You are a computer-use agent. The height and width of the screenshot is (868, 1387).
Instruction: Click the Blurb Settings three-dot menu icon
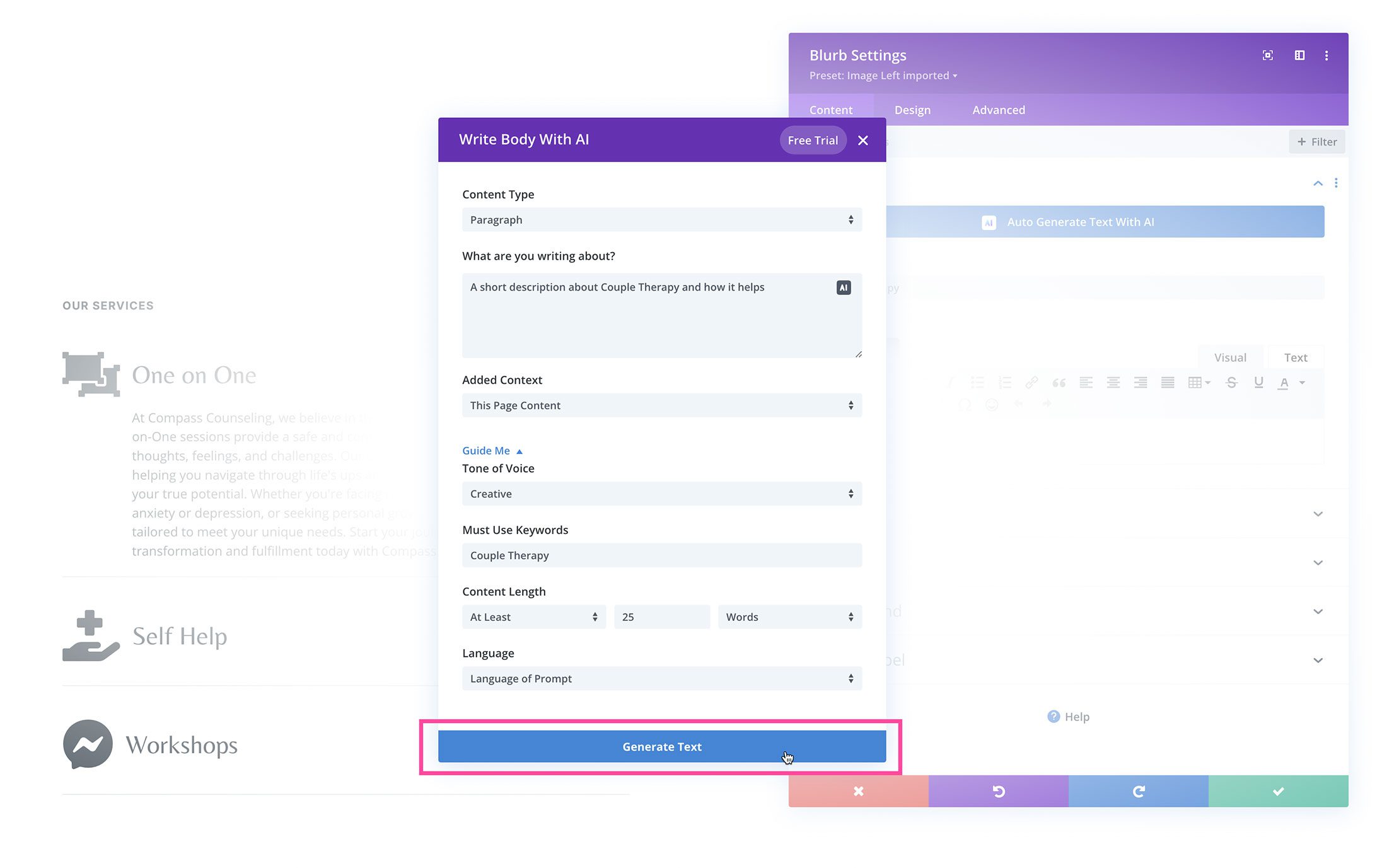1328,55
